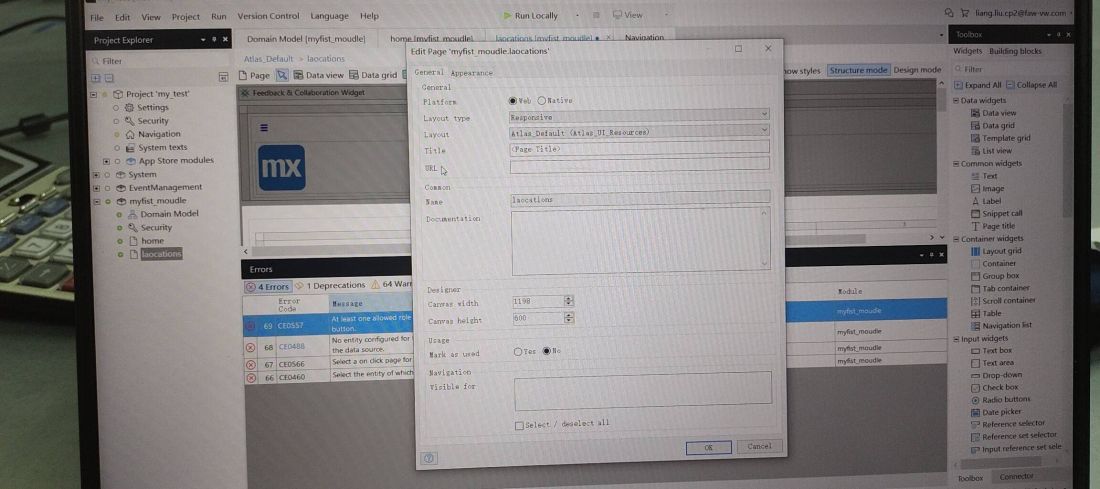Tick the Select / deselect all checkbox
This screenshot has width=1100, height=489.
pos(519,425)
